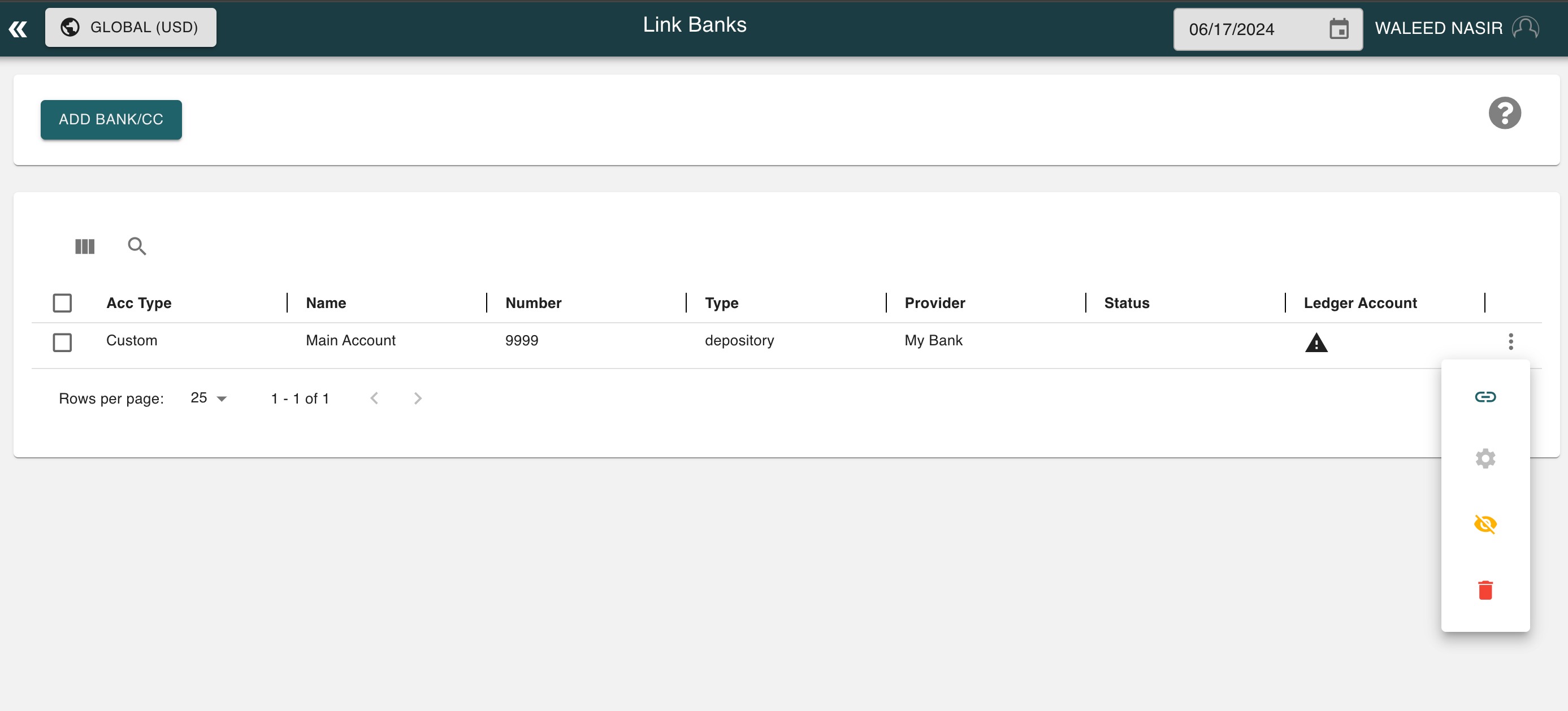Click the Custom acc type cell
Image resolution: width=1568 pixels, height=711 pixels.
[x=132, y=340]
